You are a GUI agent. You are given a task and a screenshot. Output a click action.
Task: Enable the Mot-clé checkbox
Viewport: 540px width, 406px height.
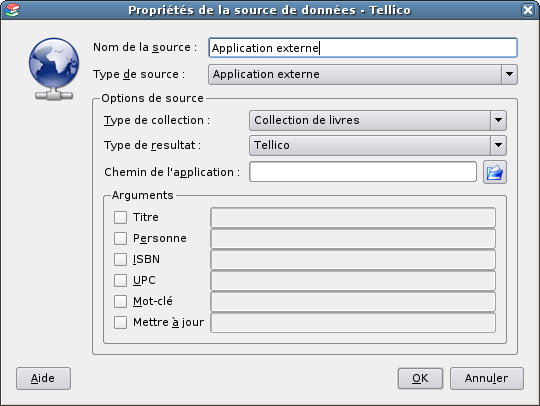pyautogui.click(x=121, y=301)
